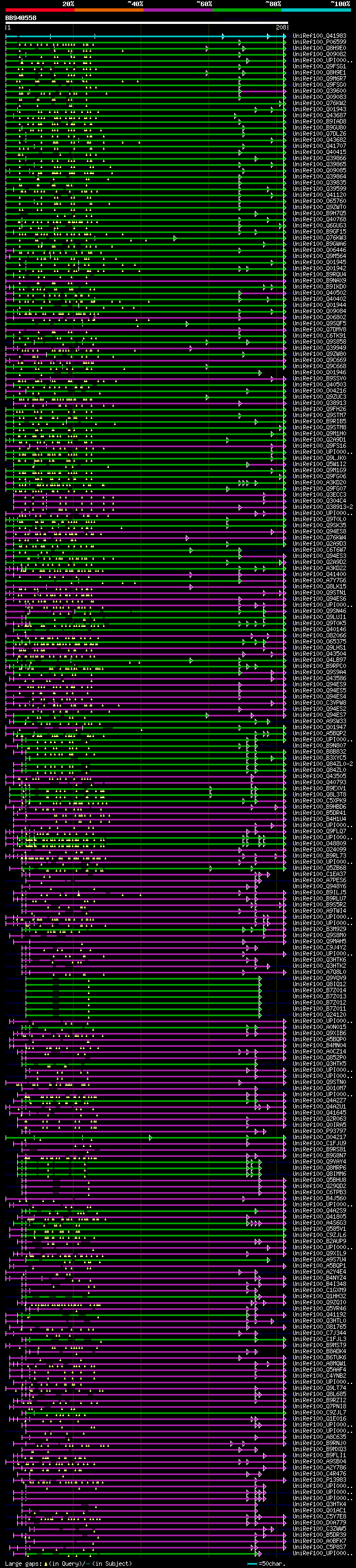Click the red 20% identity legend segment

coord(40,11)
